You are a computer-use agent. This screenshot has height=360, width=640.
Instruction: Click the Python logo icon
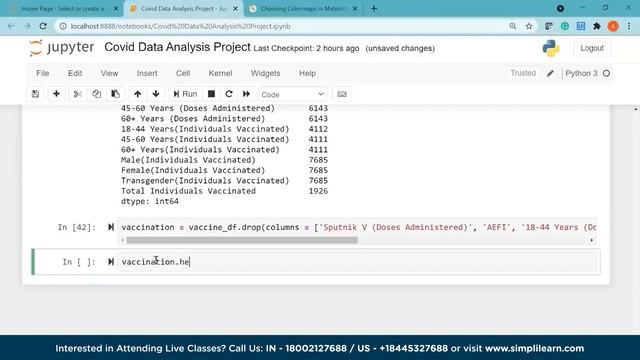[x=551, y=48]
